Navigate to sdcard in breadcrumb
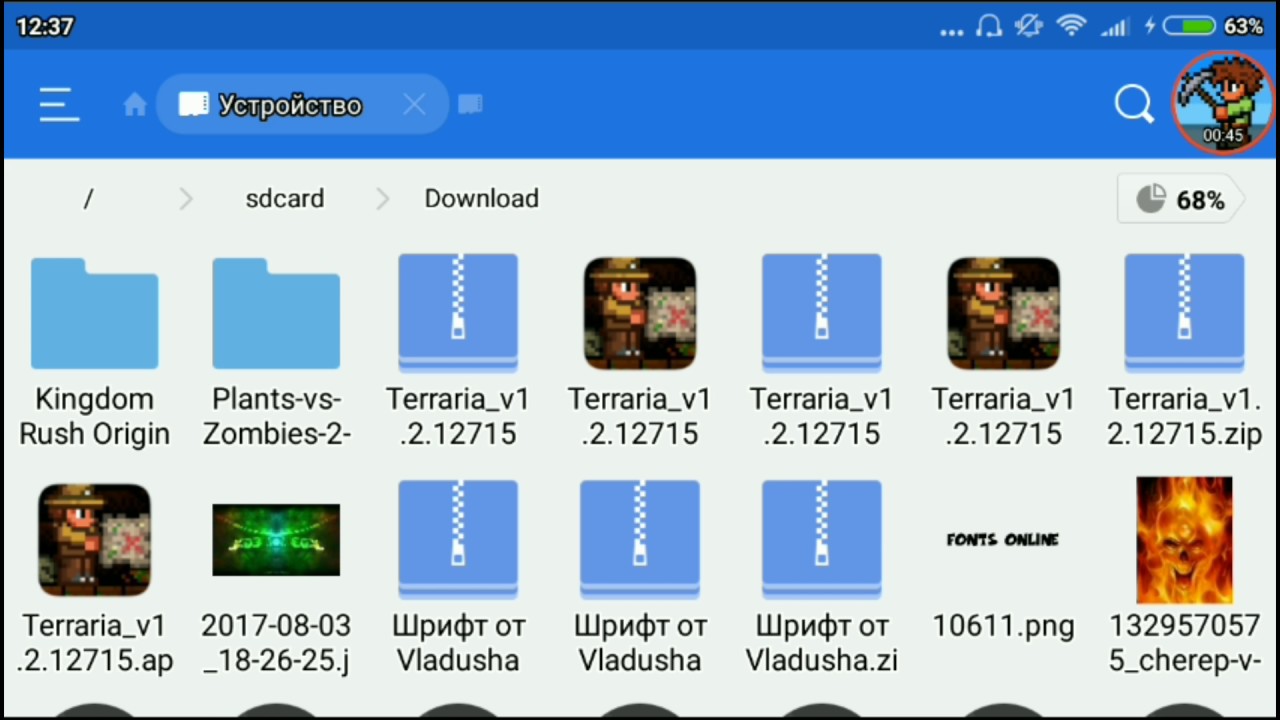 click(x=284, y=199)
